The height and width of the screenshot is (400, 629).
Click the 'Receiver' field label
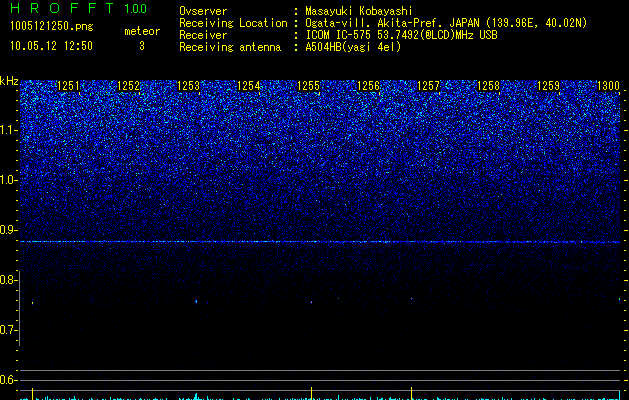(203, 35)
